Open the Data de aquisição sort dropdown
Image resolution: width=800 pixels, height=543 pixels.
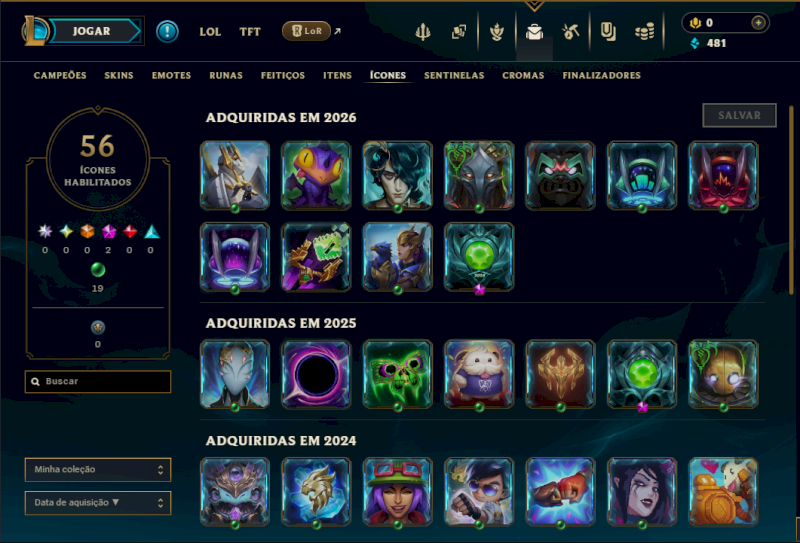[98, 503]
